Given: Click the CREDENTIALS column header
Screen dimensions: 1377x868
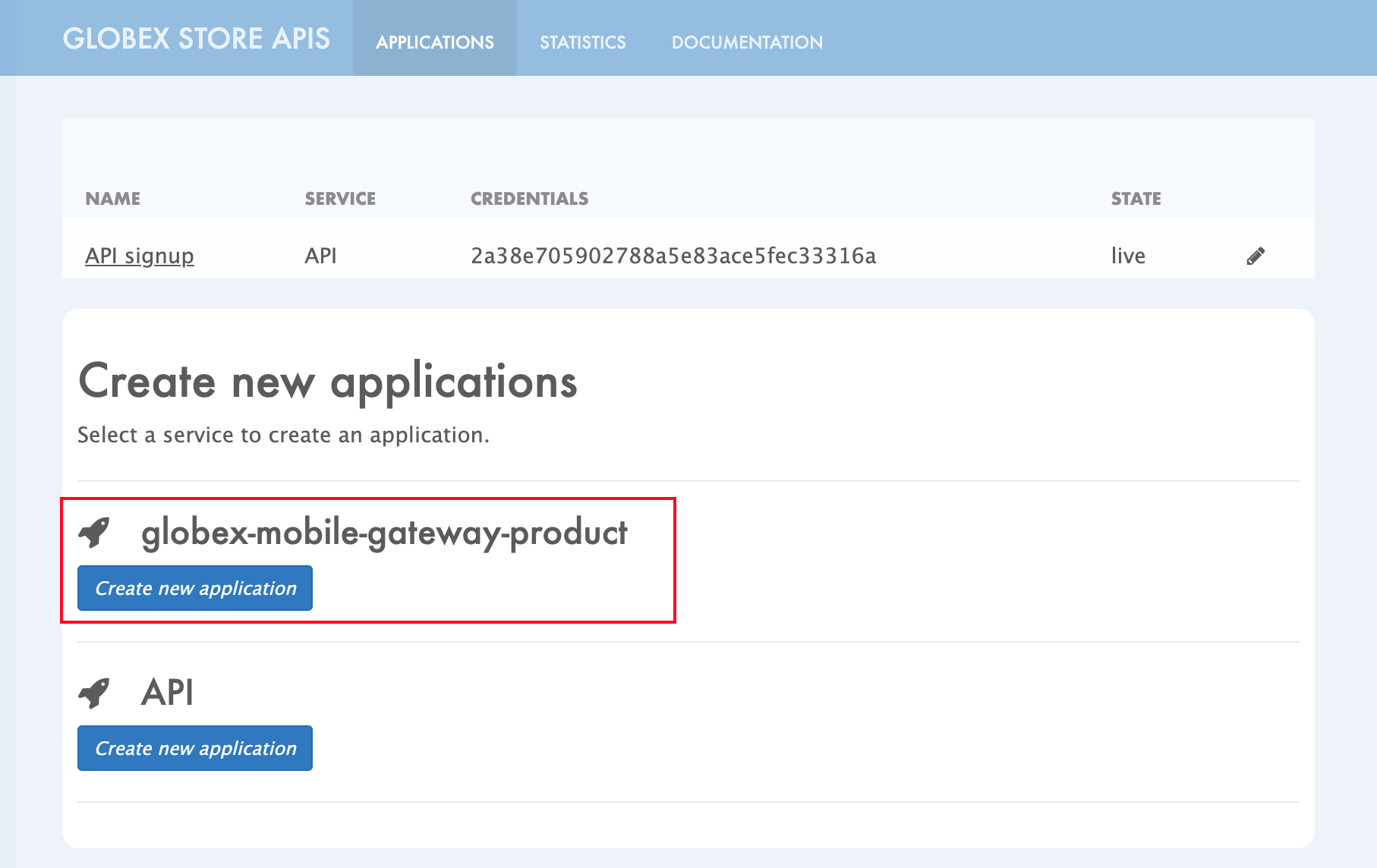Looking at the screenshot, I should click(530, 199).
